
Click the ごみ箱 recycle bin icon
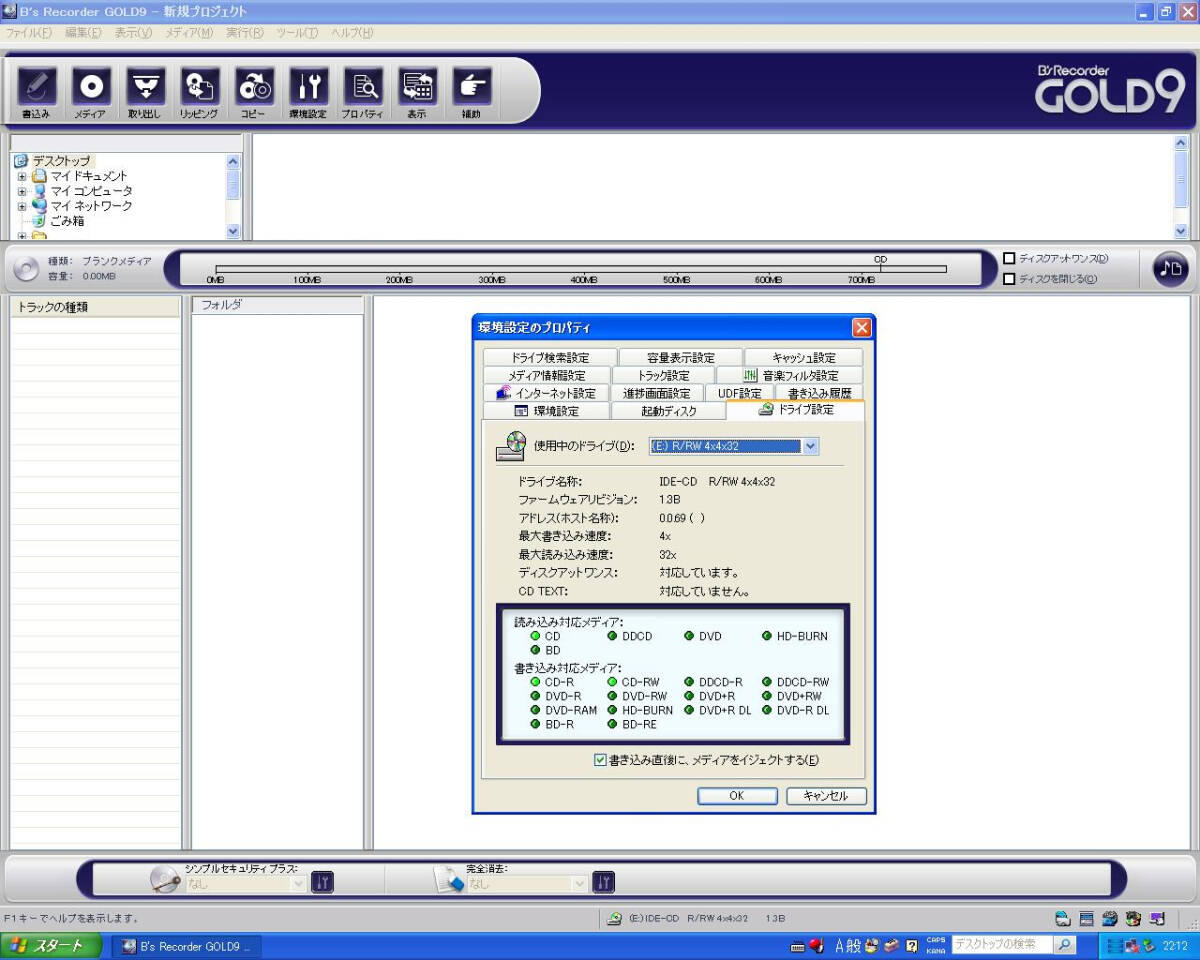[x=40, y=221]
